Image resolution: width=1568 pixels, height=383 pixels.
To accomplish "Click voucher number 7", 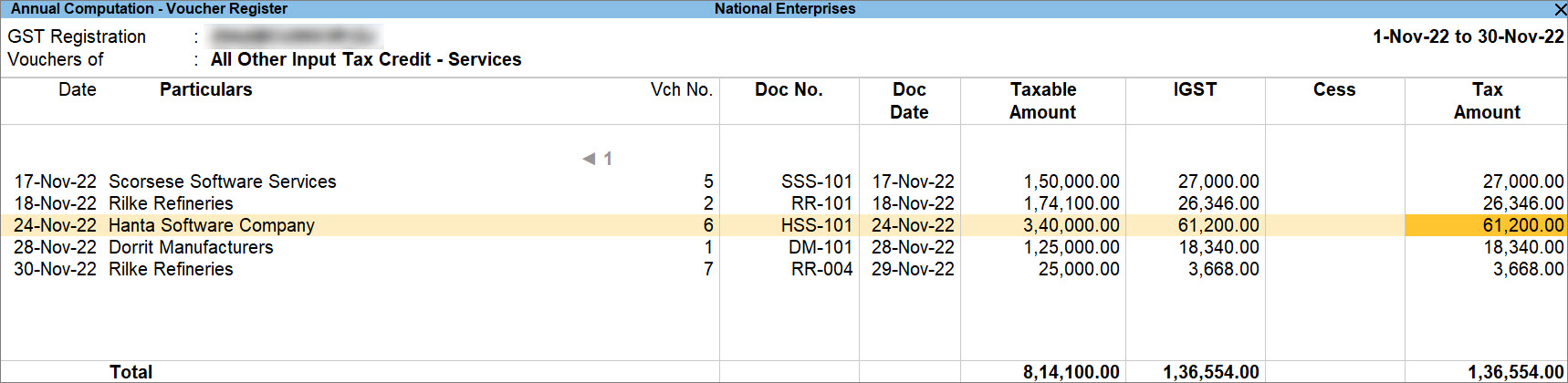I will (708, 269).
